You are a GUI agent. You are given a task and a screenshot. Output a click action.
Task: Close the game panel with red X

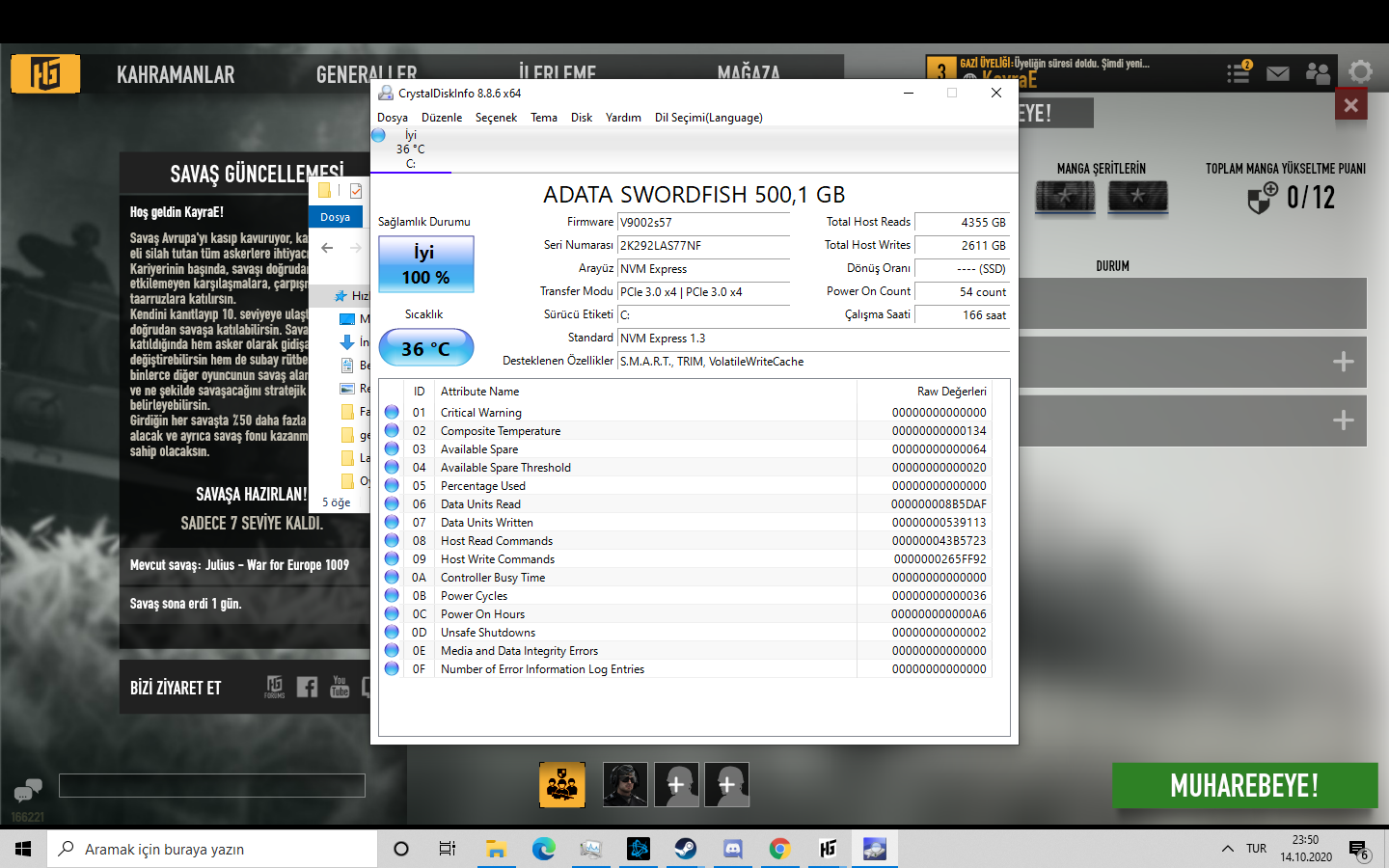point(1350,105)
